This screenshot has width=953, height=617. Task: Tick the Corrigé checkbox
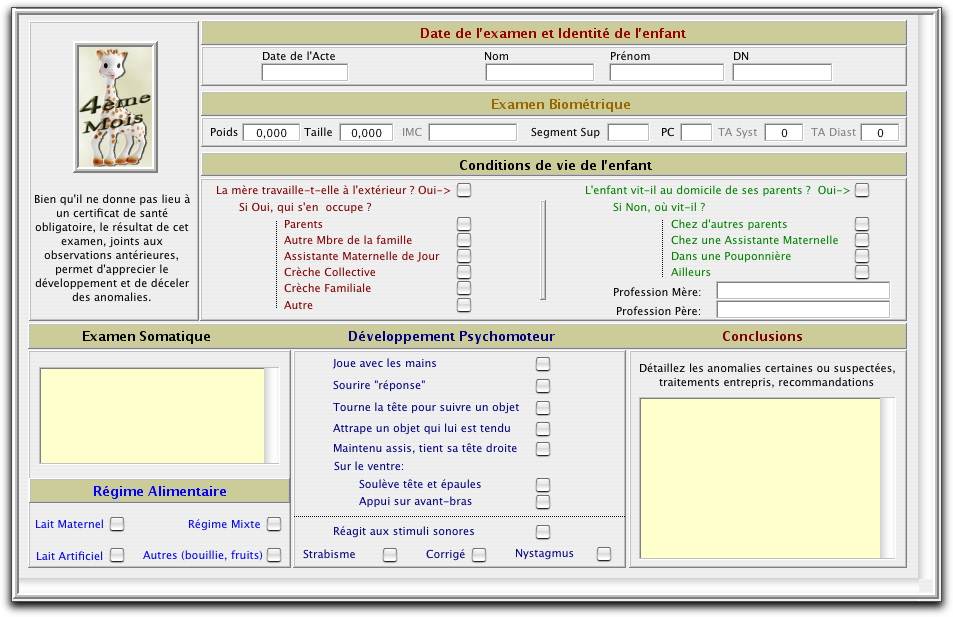click(479, 555)
